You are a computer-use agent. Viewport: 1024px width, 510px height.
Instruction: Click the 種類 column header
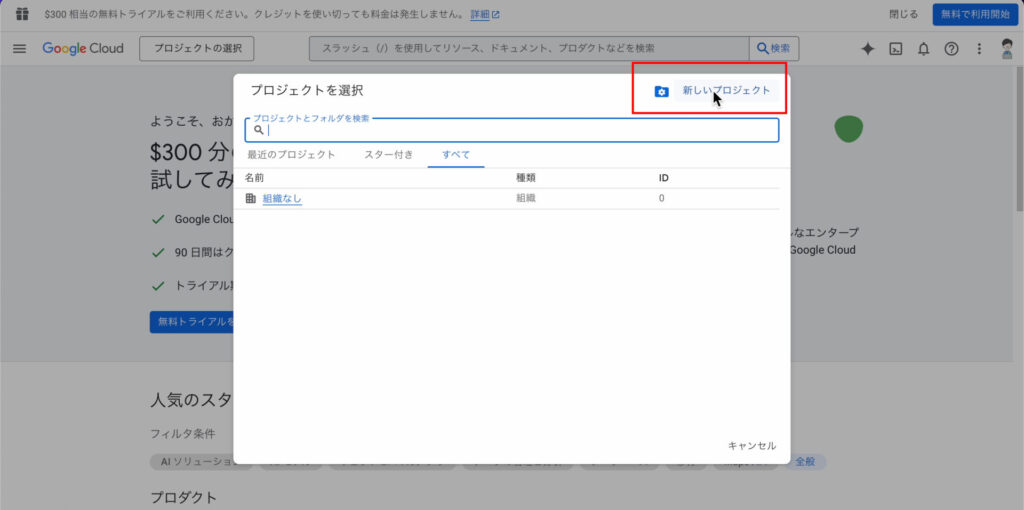click(526, 178)
